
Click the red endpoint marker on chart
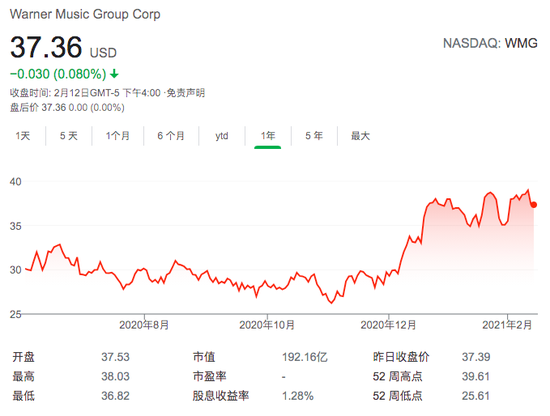click(x=534, y=205)
